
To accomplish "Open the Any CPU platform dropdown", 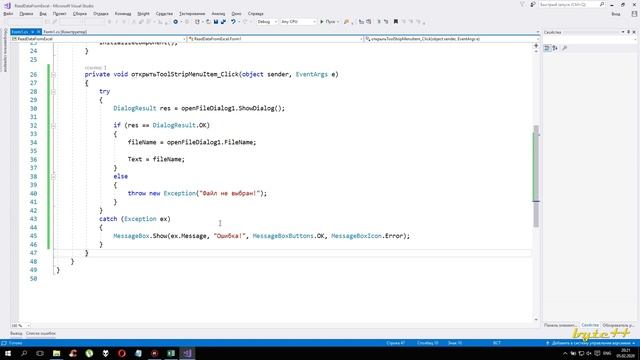I will point(298,22).
